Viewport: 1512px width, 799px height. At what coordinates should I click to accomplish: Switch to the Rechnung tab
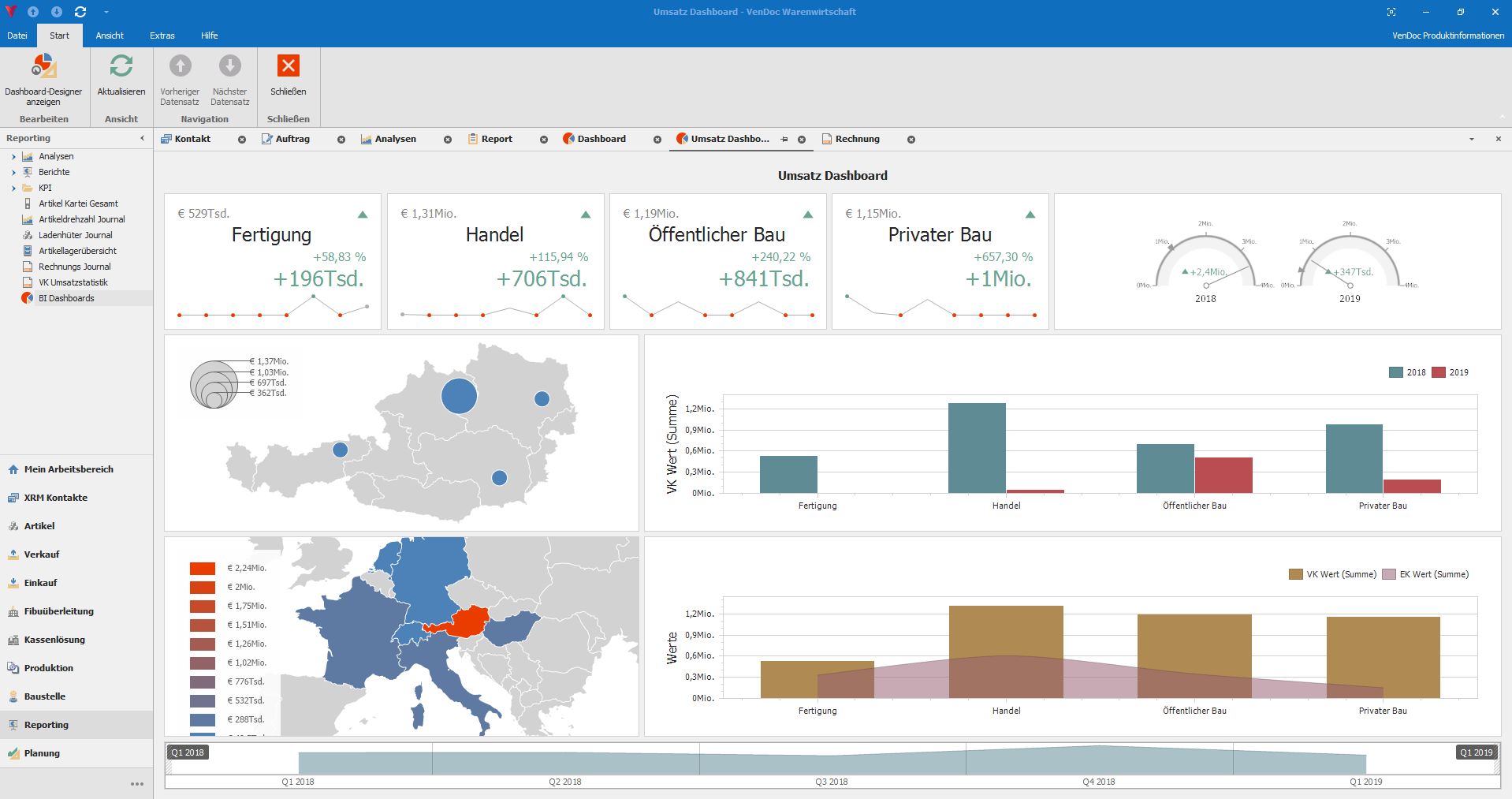[858, 139]
